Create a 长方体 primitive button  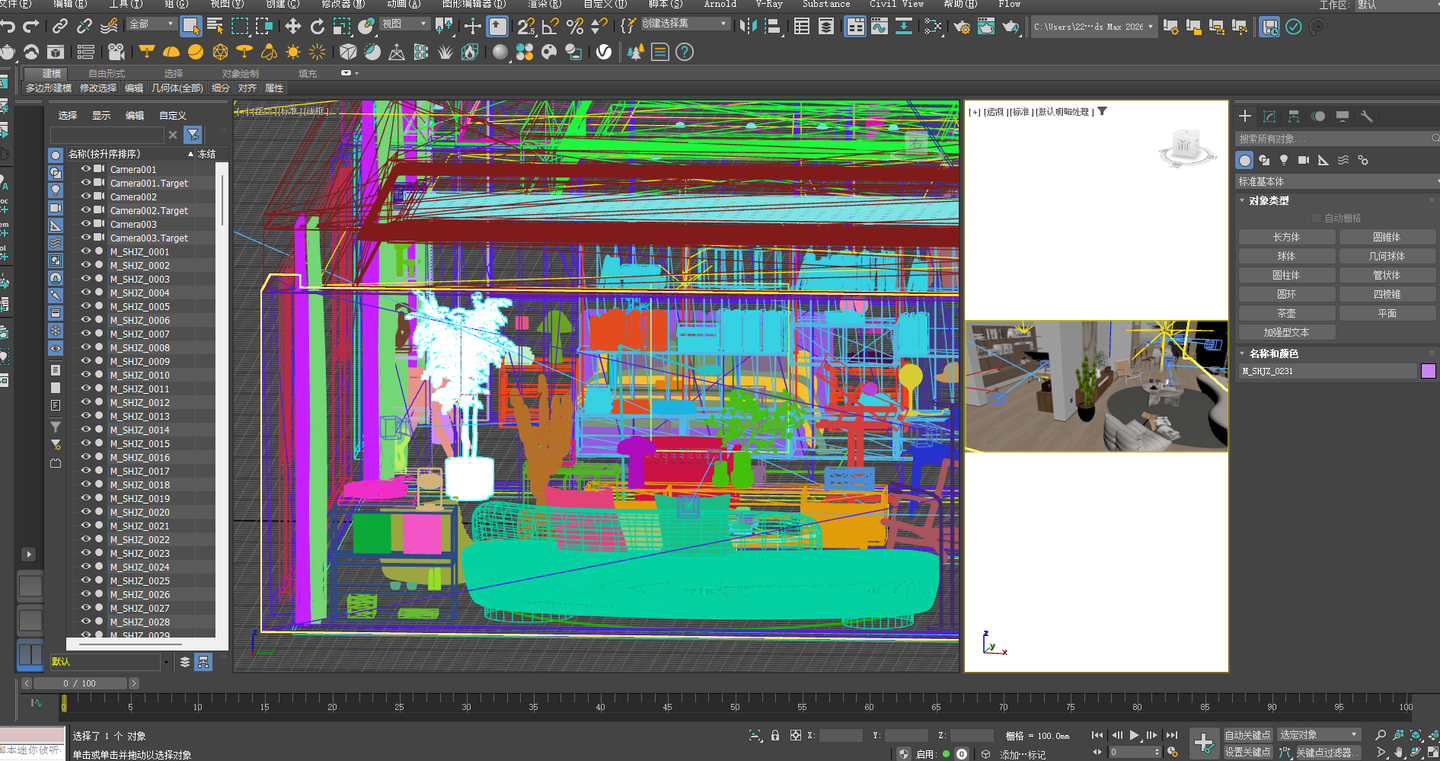[x=1286, y=237]
